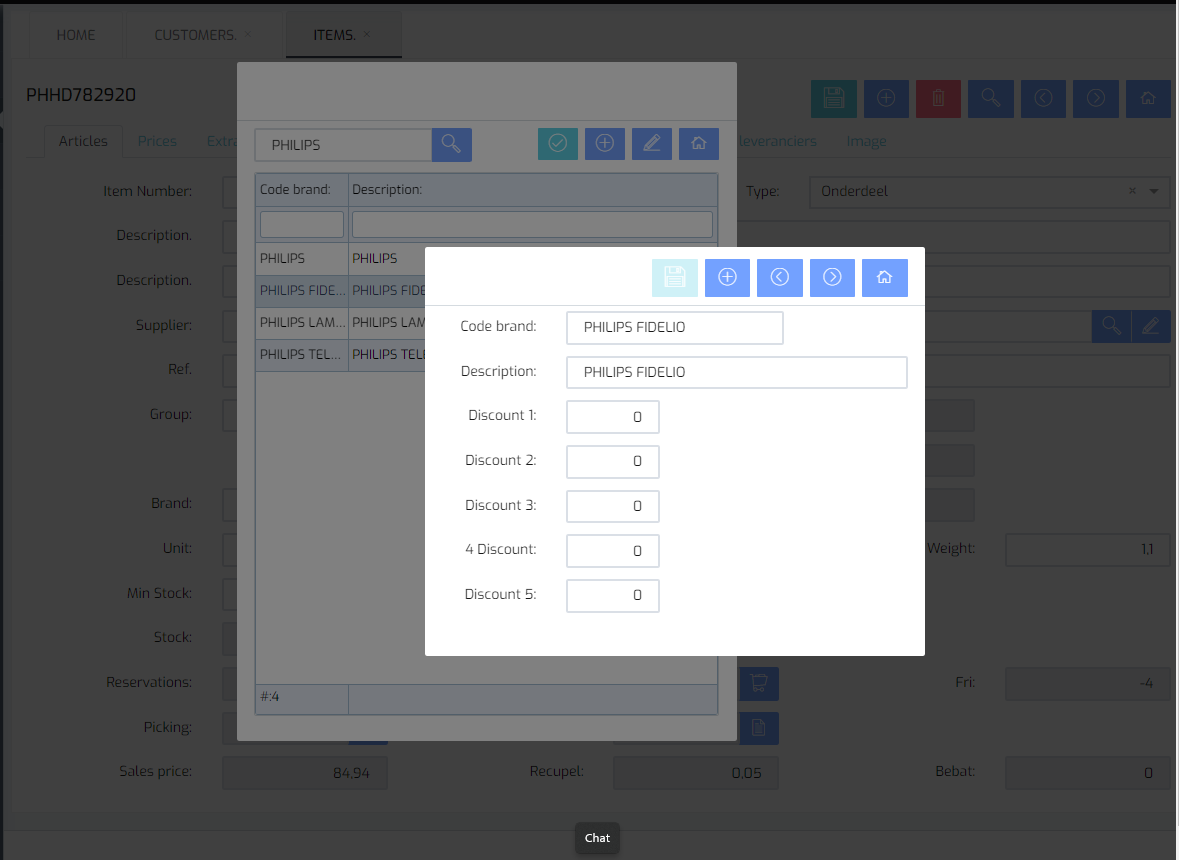
Task: Go to next item in main toolbar
Action: pos(1096,98)
